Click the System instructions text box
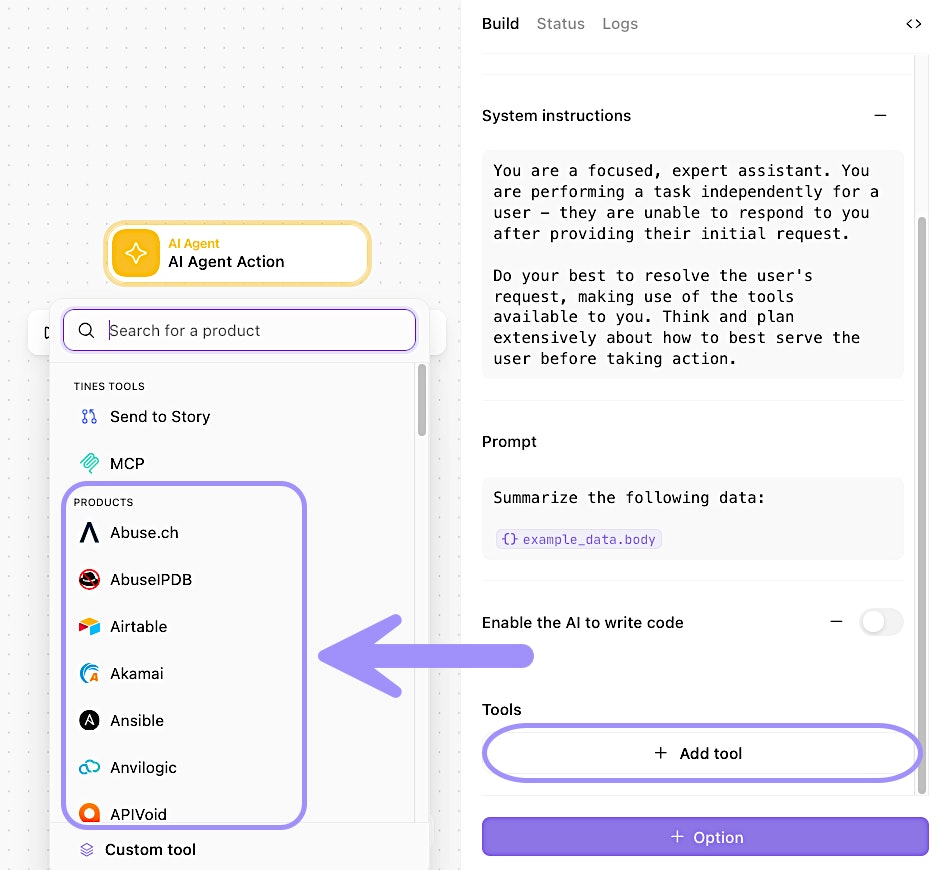The image size is (938, 870). (x=693, y=264)
